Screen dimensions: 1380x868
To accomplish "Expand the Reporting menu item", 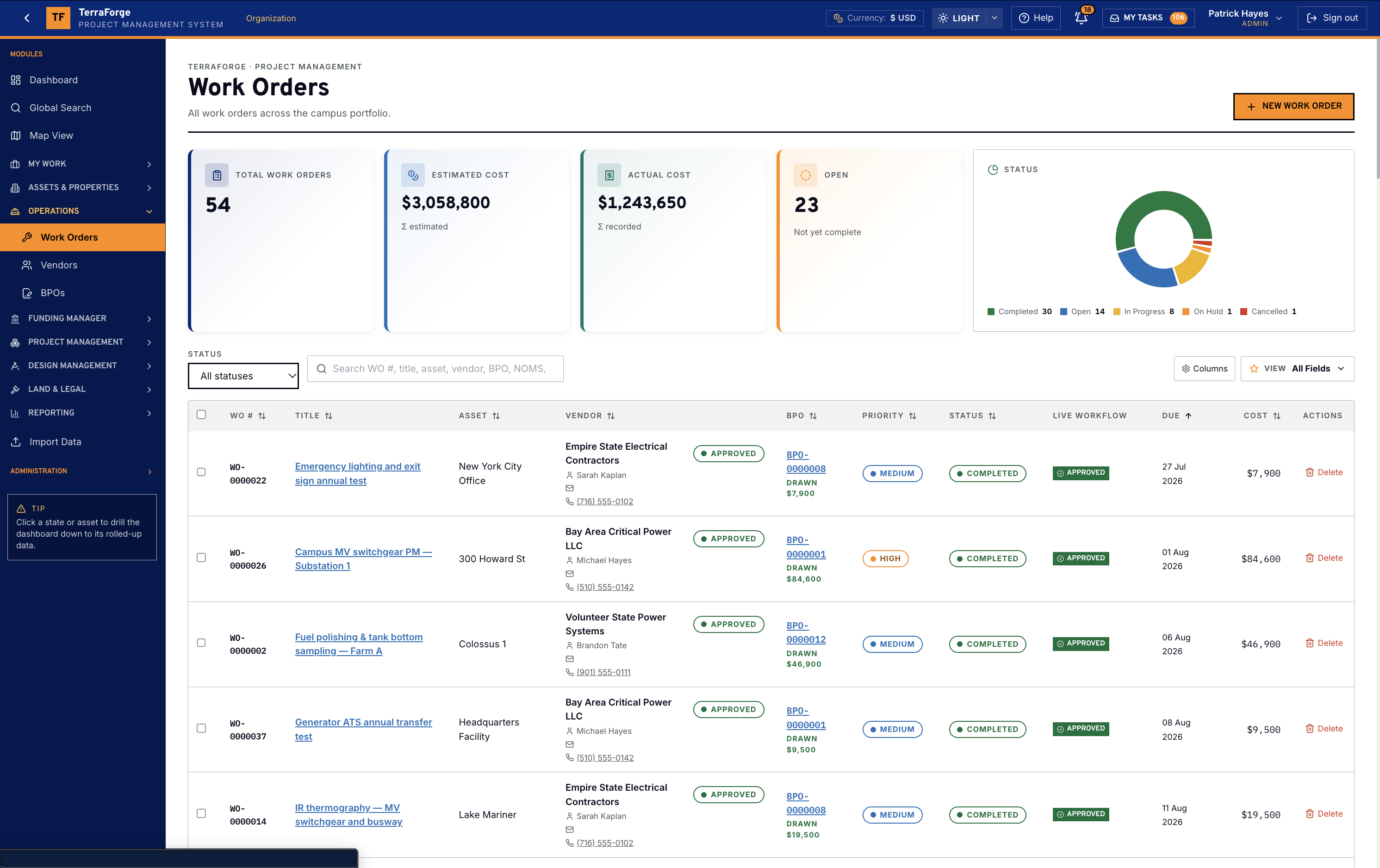I will [82, 413].
